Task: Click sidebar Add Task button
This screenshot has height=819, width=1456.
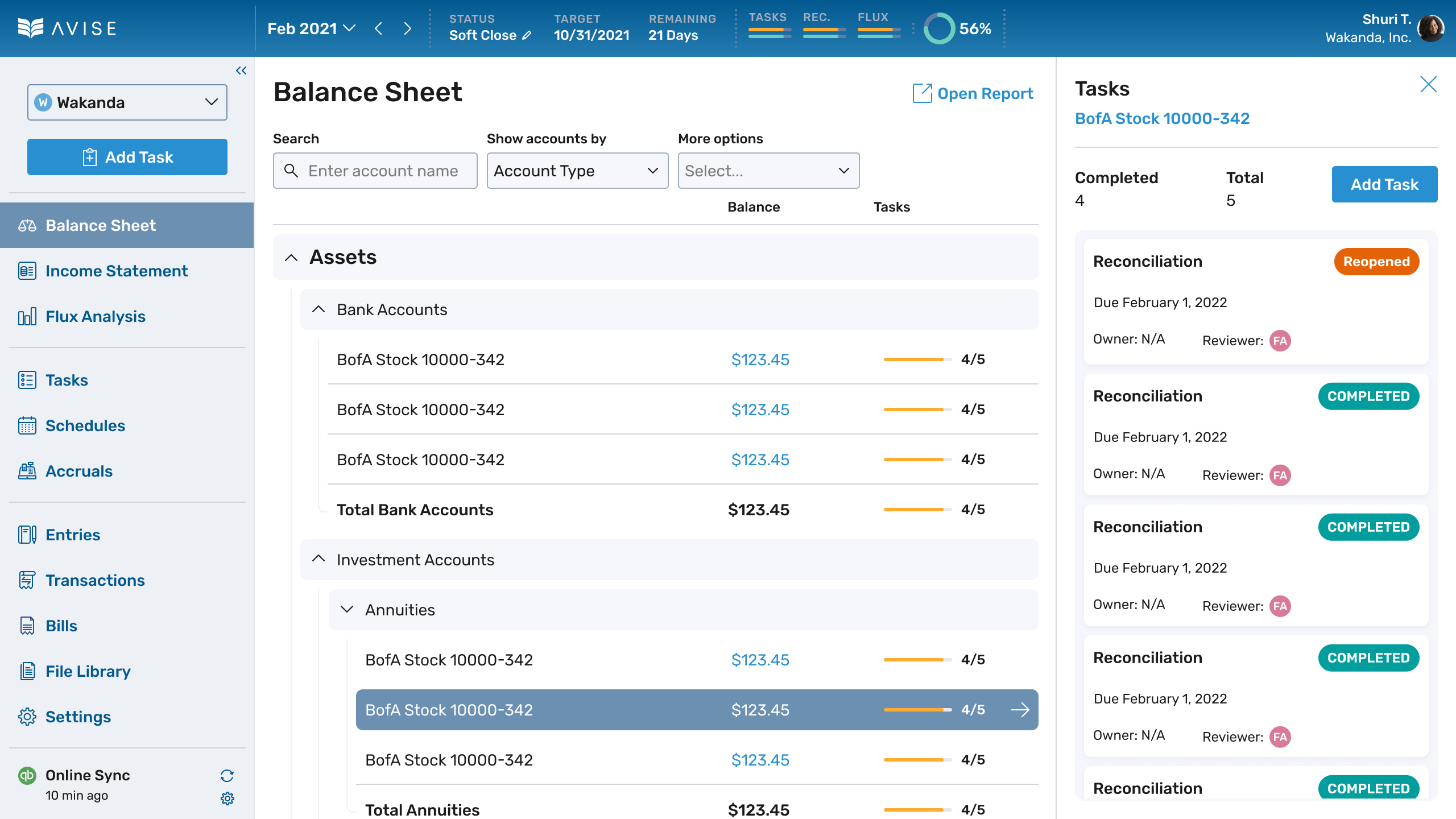Action: coord(127,157)
